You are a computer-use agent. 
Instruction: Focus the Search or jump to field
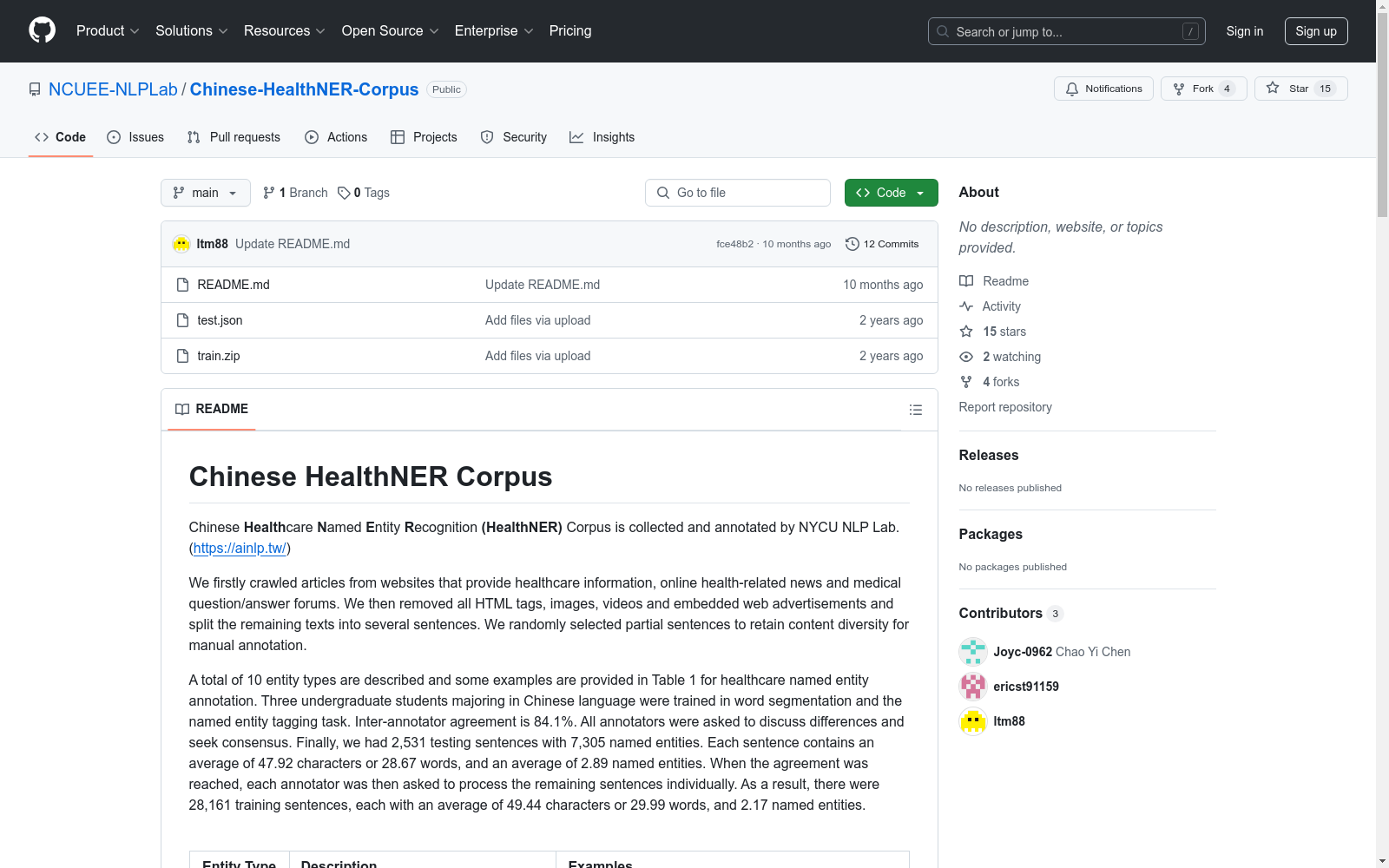point(1067,31)
